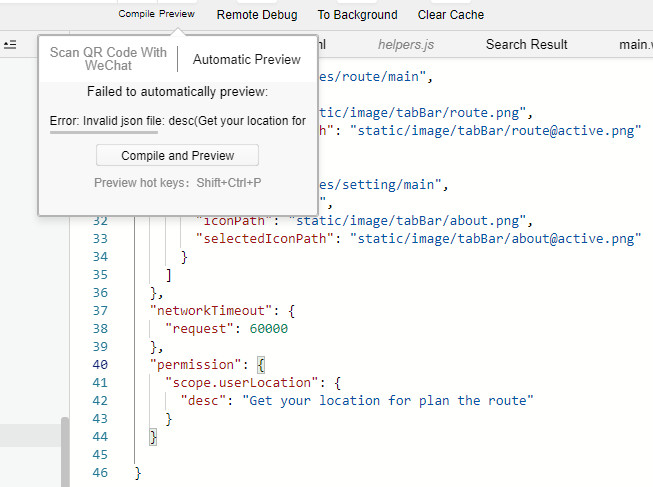Click the list icon left of the tabs
Image resolution: width=653 pixels, height=487 pixels.
click(x=10, y=44)
